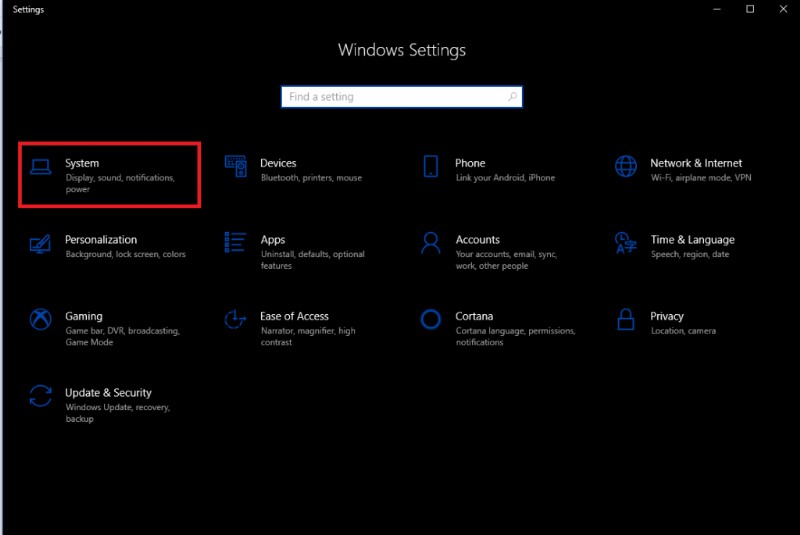Open the Network & Internet label
800x535 pixels.
pos(696,163)
